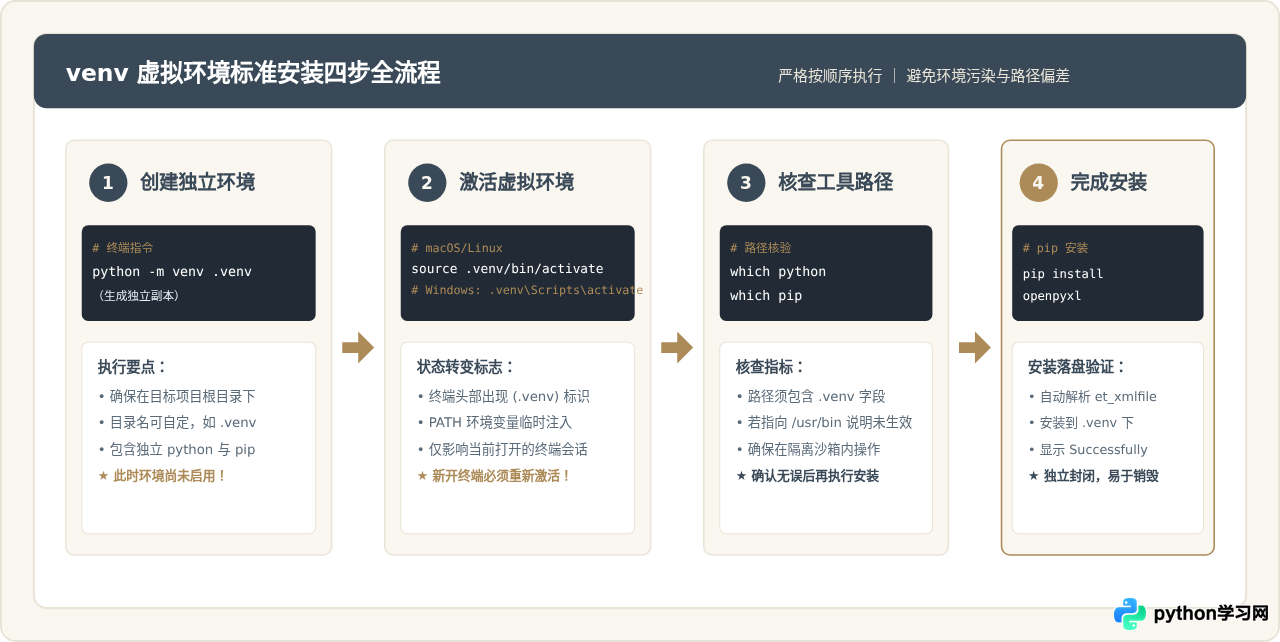
Task: Select the command "source .venv/bin/activate"
Action: [507, 269]
